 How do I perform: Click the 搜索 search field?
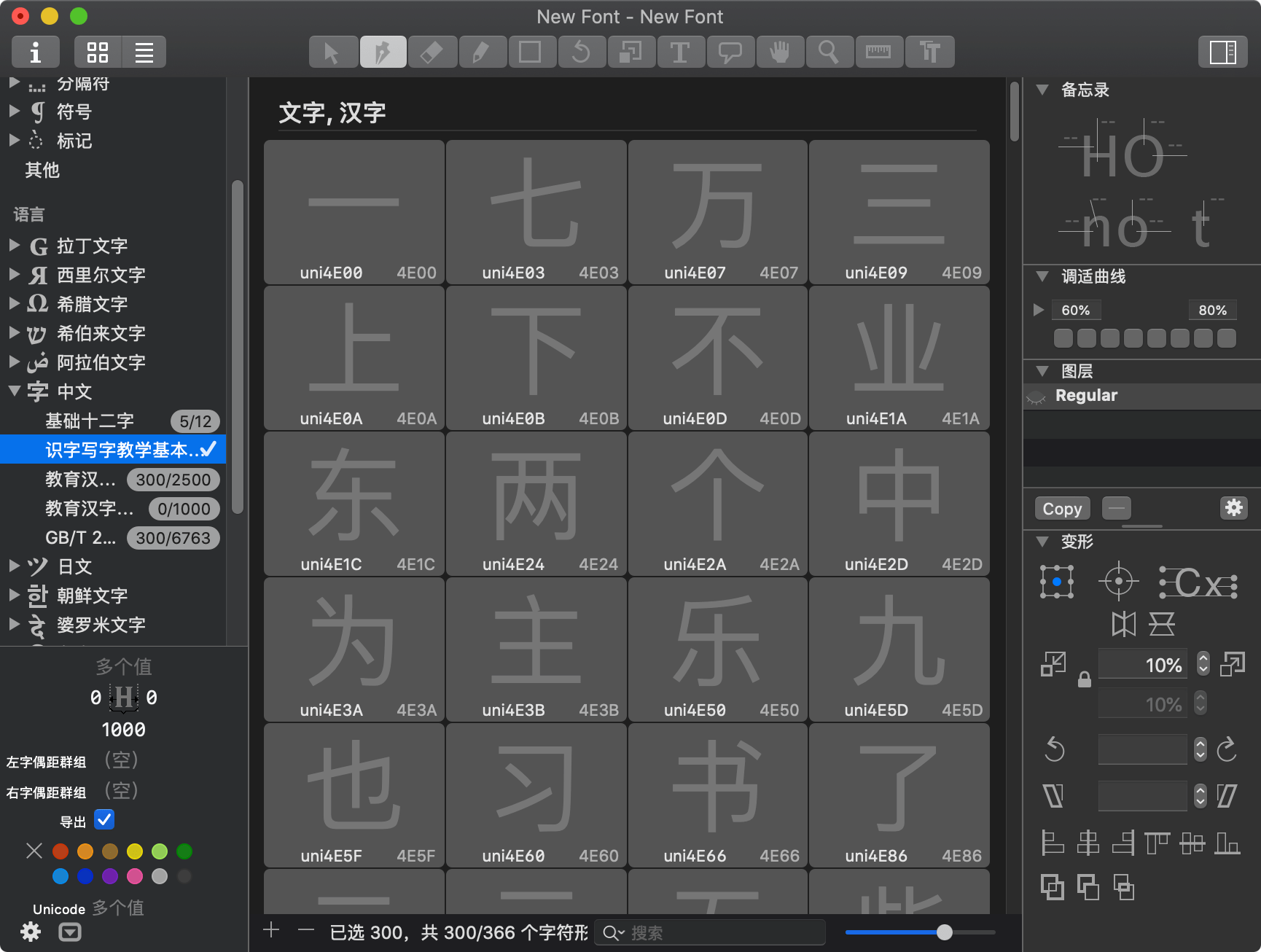[x=710, y=932]
